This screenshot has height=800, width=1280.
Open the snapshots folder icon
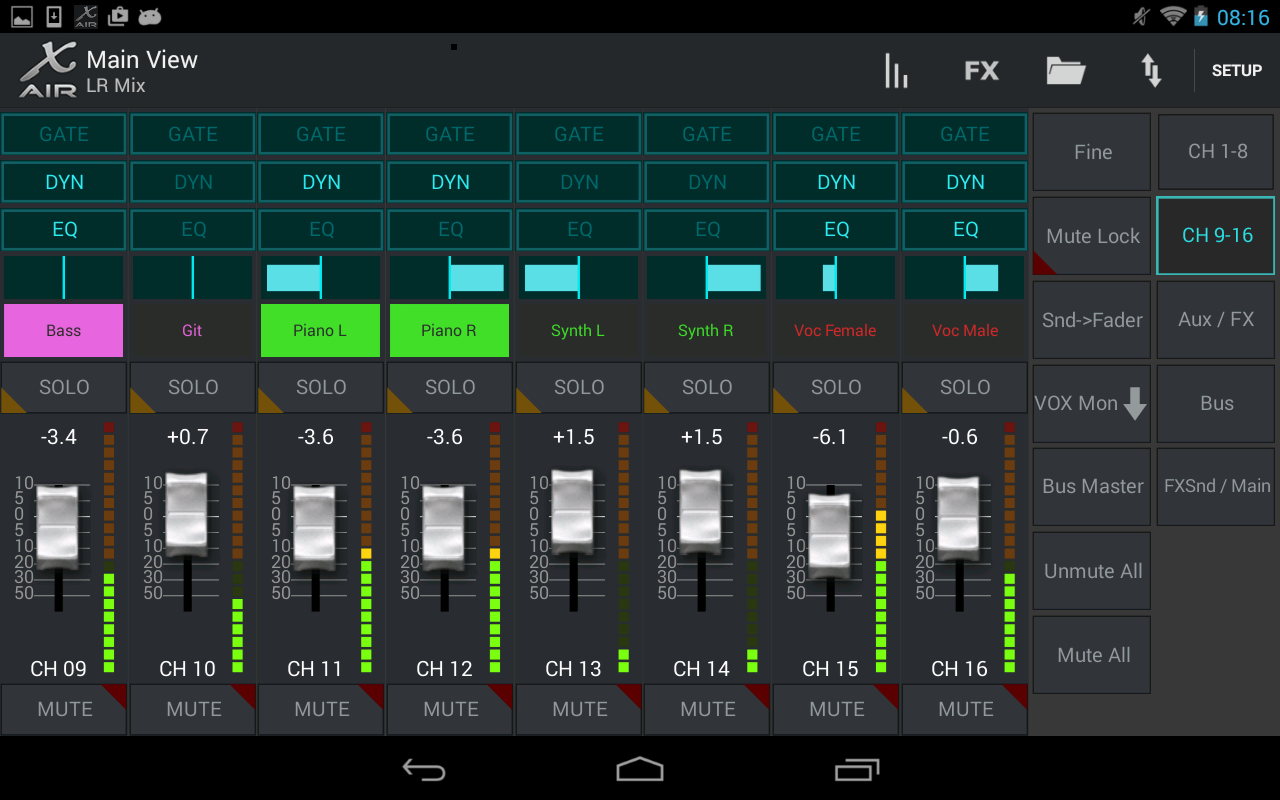coord(1065,70)
